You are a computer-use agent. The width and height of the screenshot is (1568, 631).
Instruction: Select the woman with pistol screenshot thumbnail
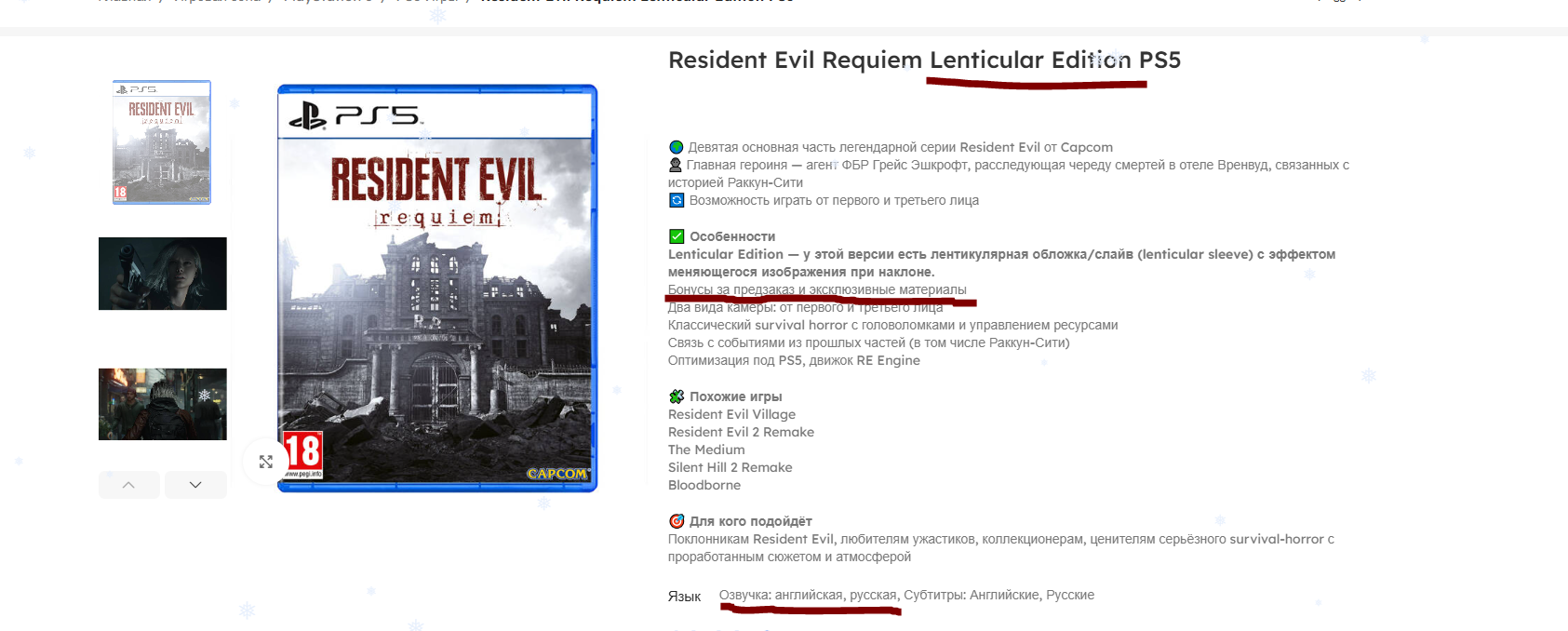(x=163, y=274)
